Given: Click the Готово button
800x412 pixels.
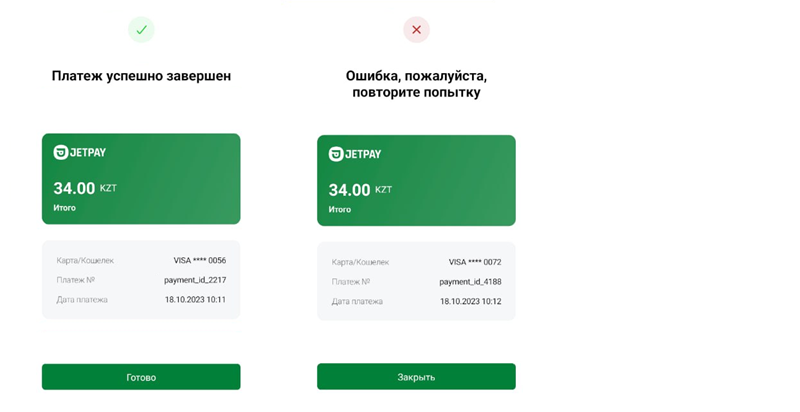Looking at the screenshot, I should pos(141,377).
